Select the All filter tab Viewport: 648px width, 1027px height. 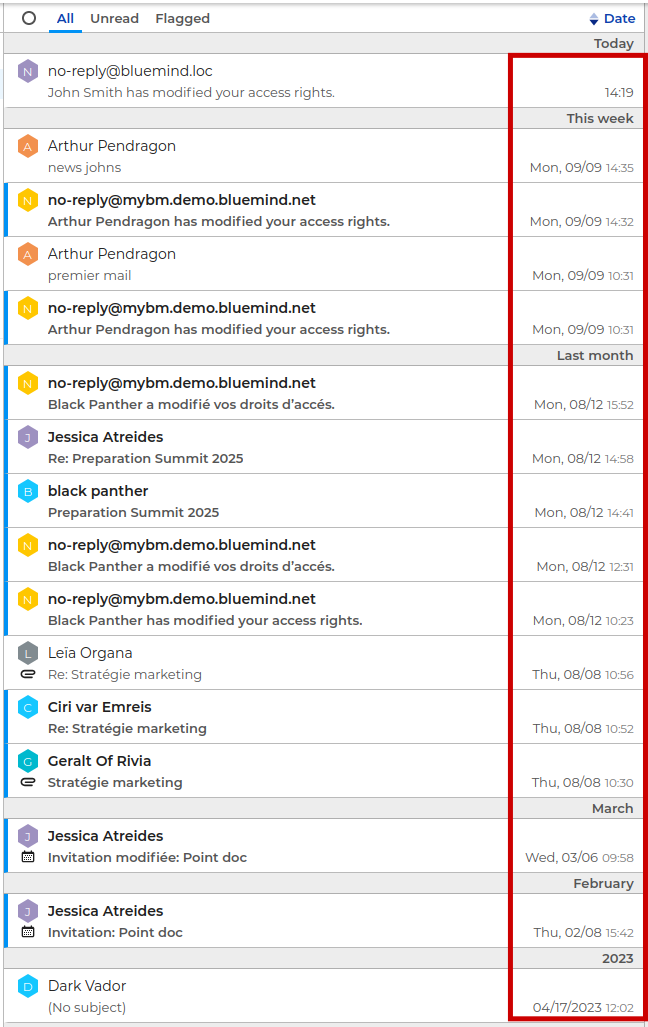[65, 18]
